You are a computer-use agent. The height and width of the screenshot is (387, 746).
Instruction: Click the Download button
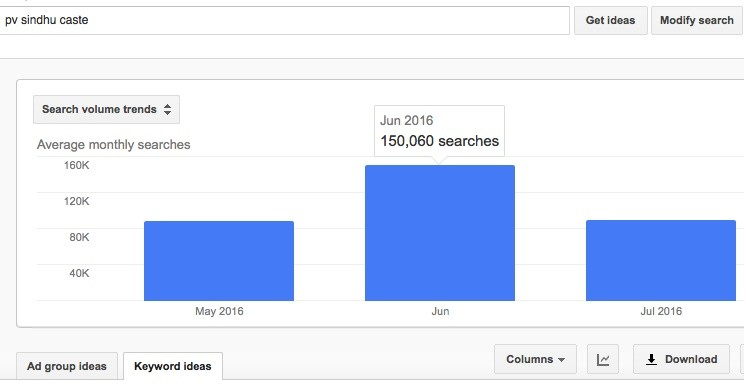tap(681, 359)
